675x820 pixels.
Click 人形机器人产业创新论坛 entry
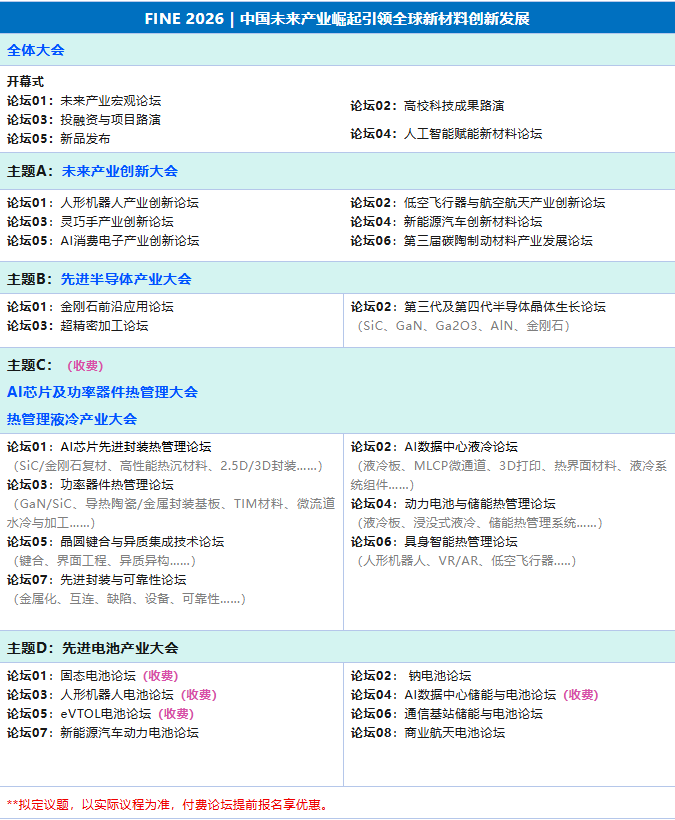point(129,203)
